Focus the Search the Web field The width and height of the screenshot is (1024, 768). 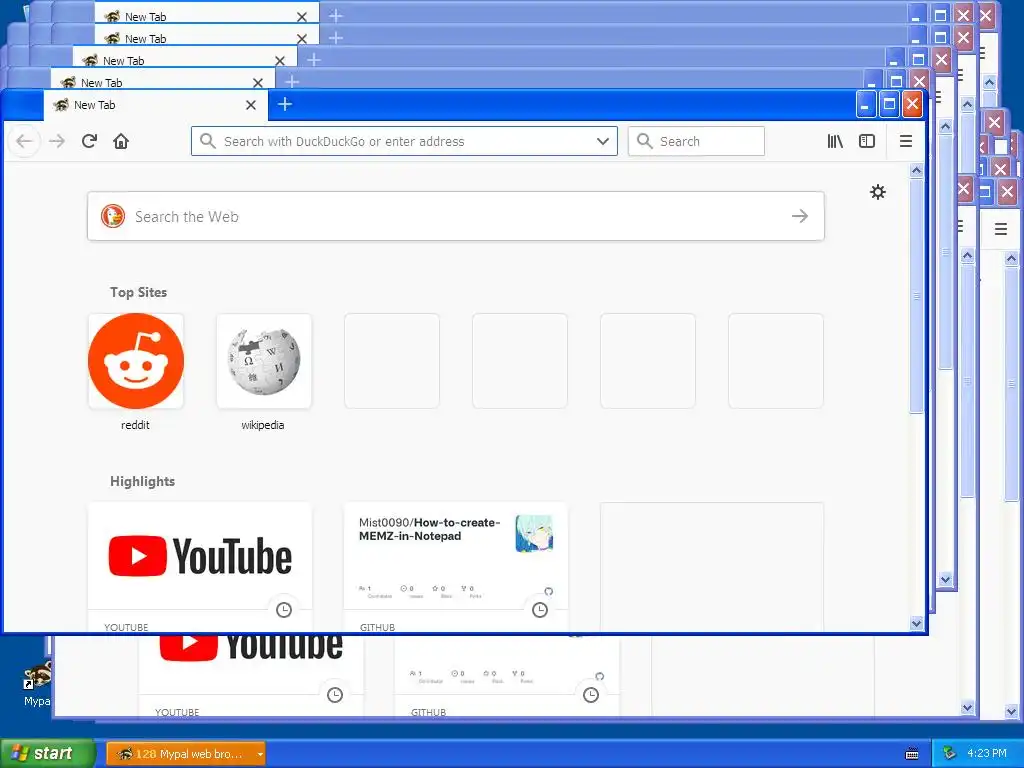(x=456, y=216)
